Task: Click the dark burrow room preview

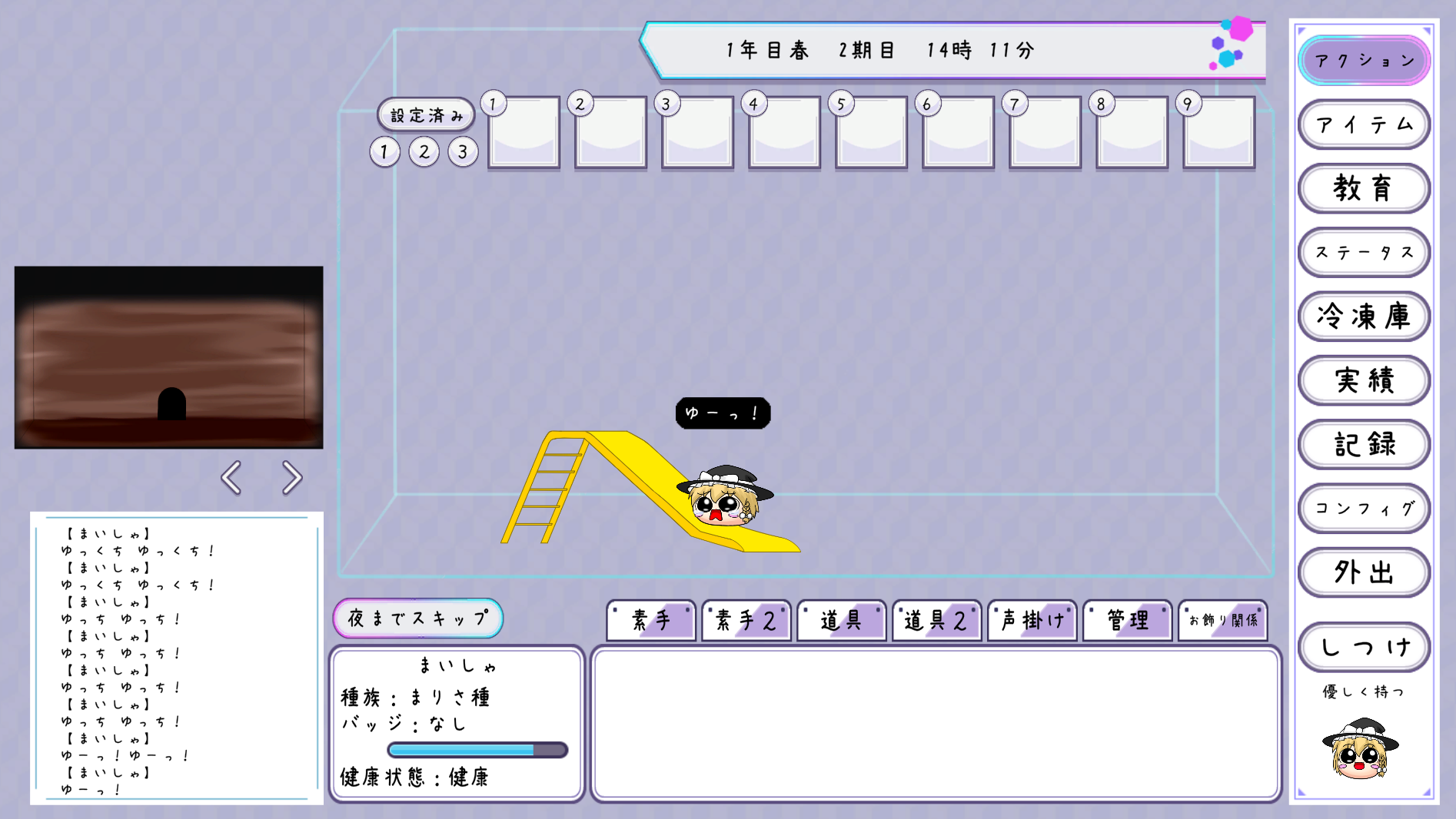Action: click(169, 357)
